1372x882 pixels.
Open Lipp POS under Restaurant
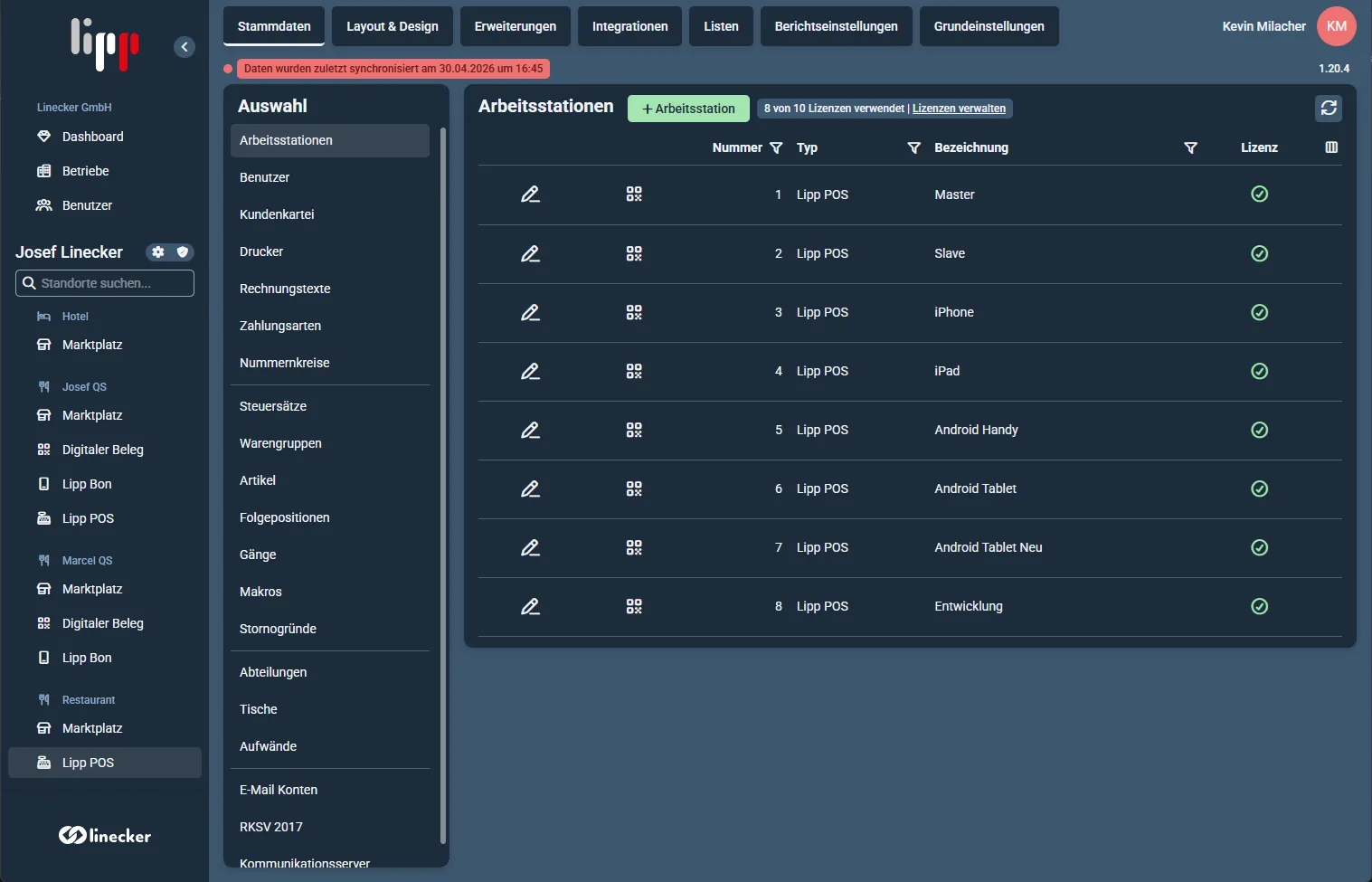(105, 763)
